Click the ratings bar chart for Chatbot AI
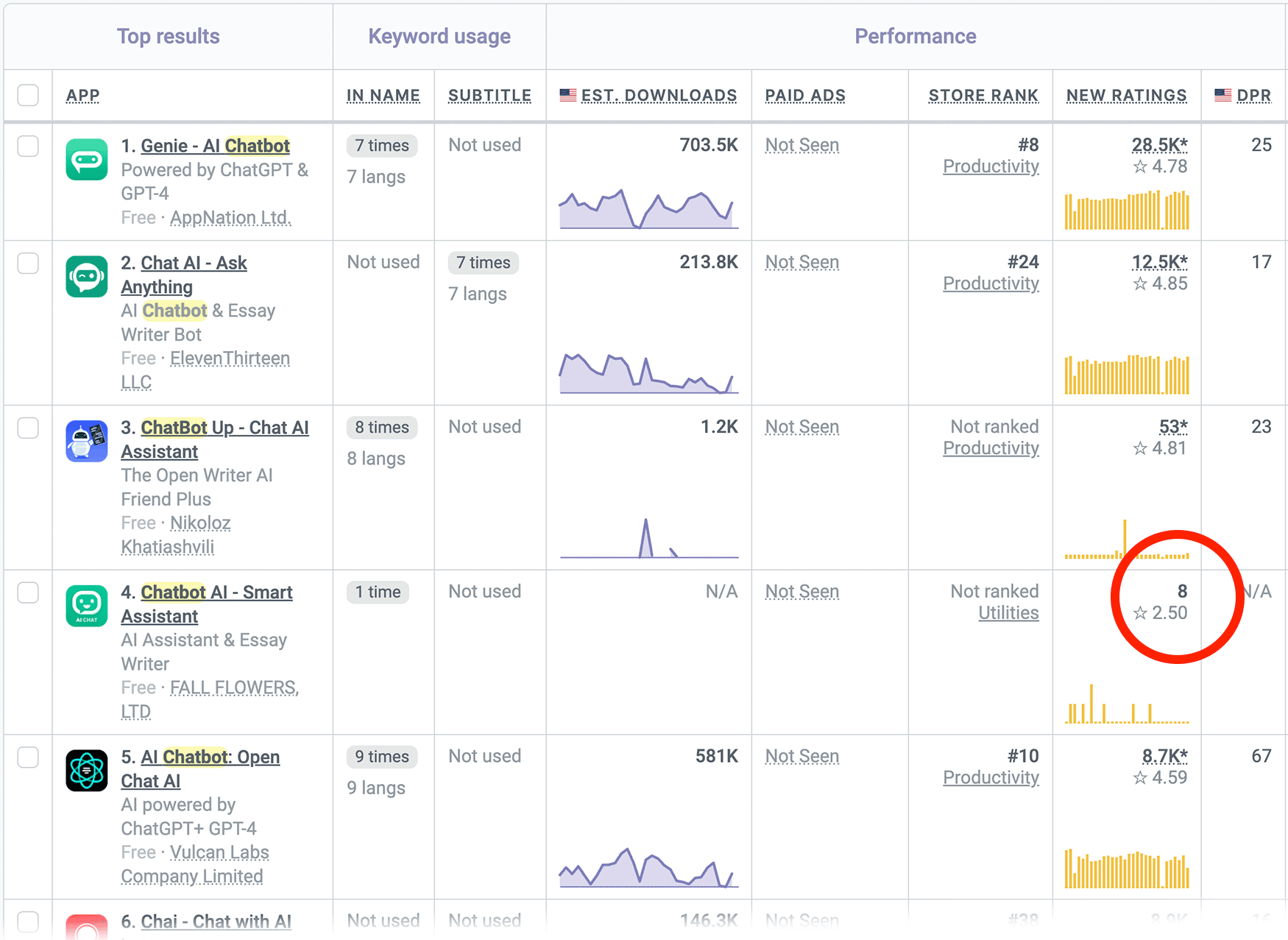The image size is (1288, 940). (x=1127, y=704)
